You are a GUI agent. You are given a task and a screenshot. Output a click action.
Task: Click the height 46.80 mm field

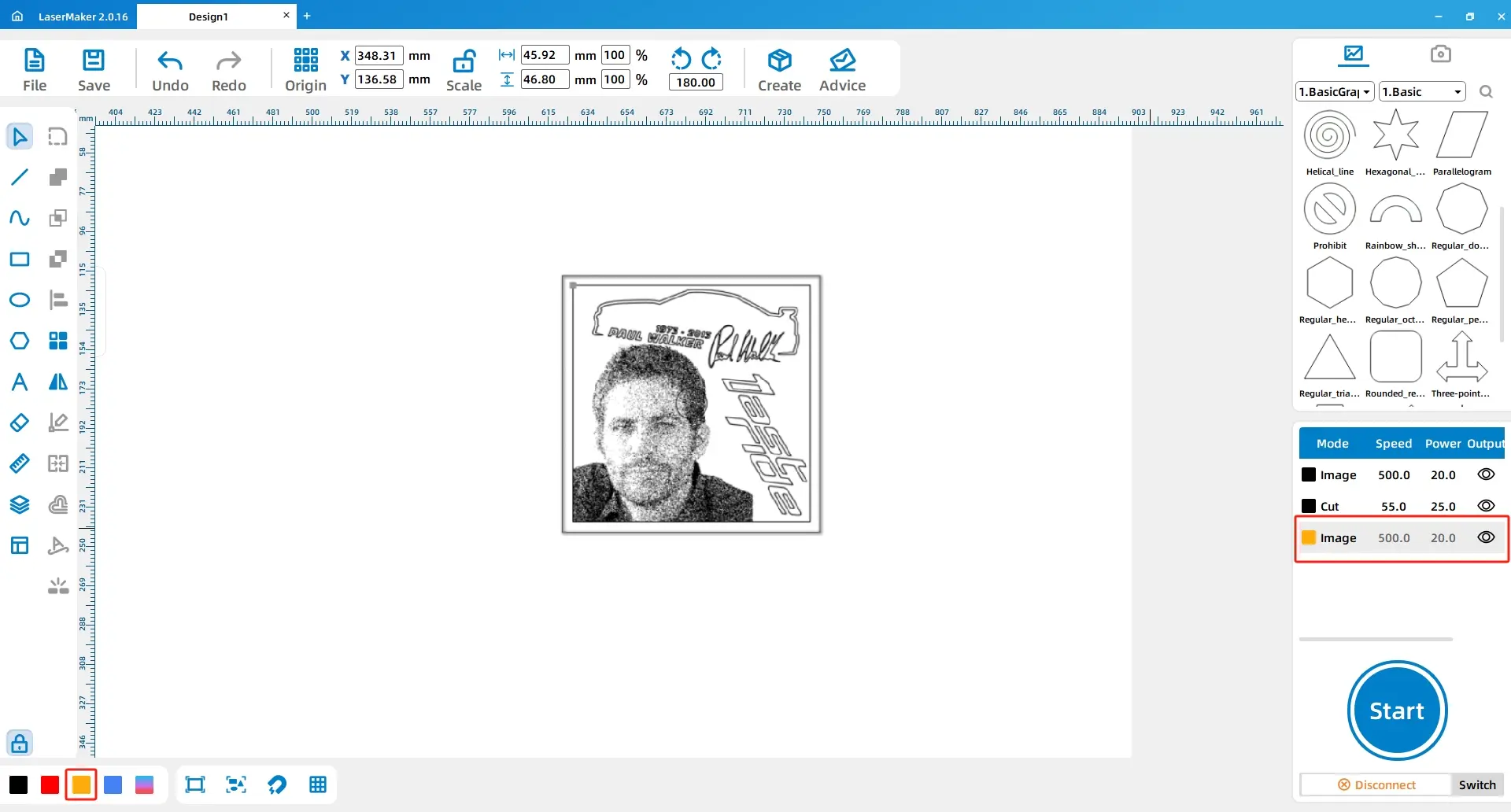pyautogui.click(x=545, y=79)
